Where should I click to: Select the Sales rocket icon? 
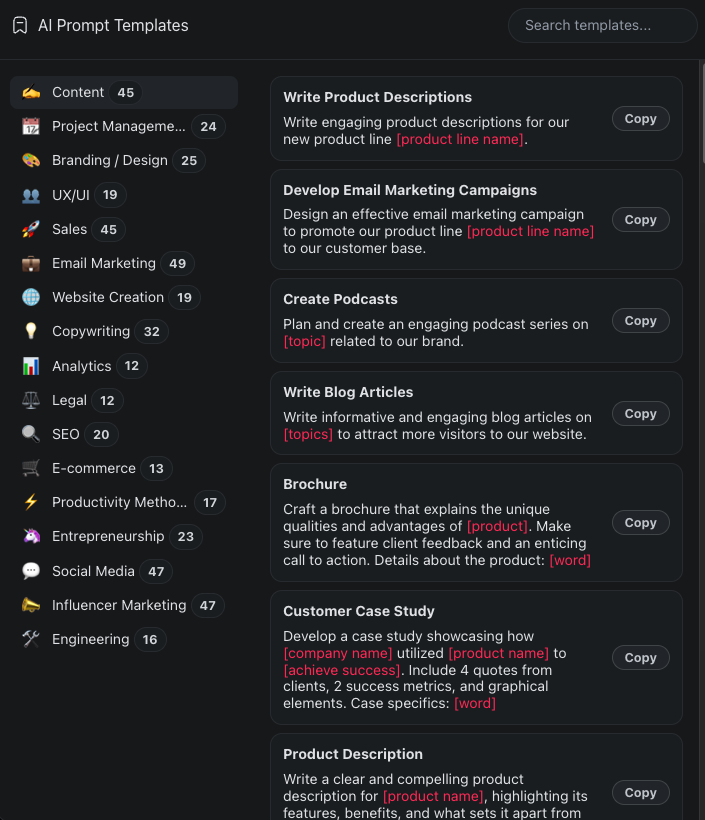pos(31,229)
